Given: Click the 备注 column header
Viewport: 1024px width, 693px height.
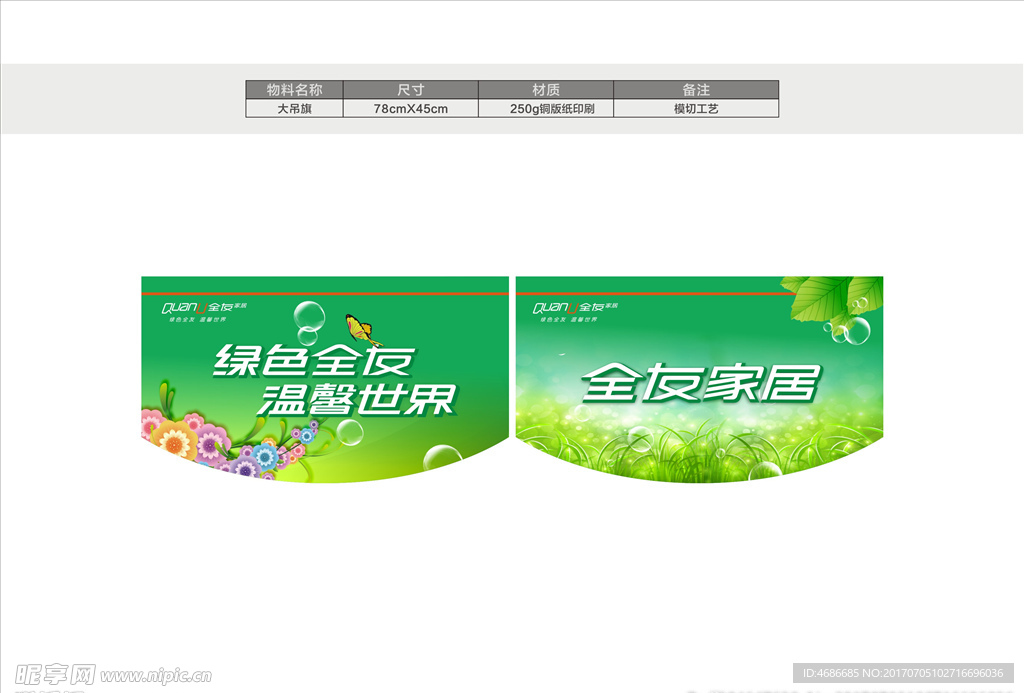Looking at the screenshot, I should click(x=697, y=89).
